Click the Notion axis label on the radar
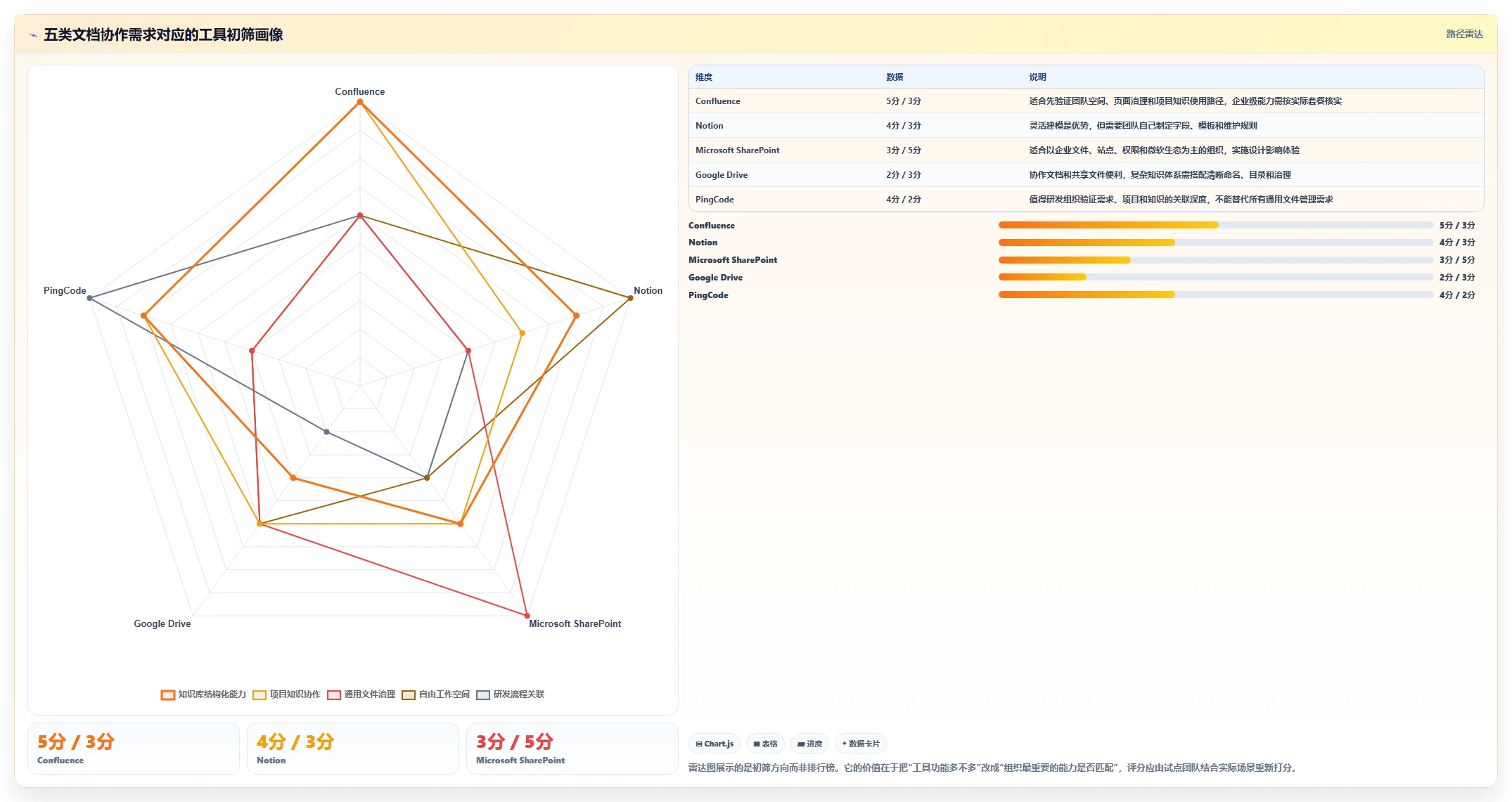This screenshot has height=802, width=1512. tap(648, 290)
